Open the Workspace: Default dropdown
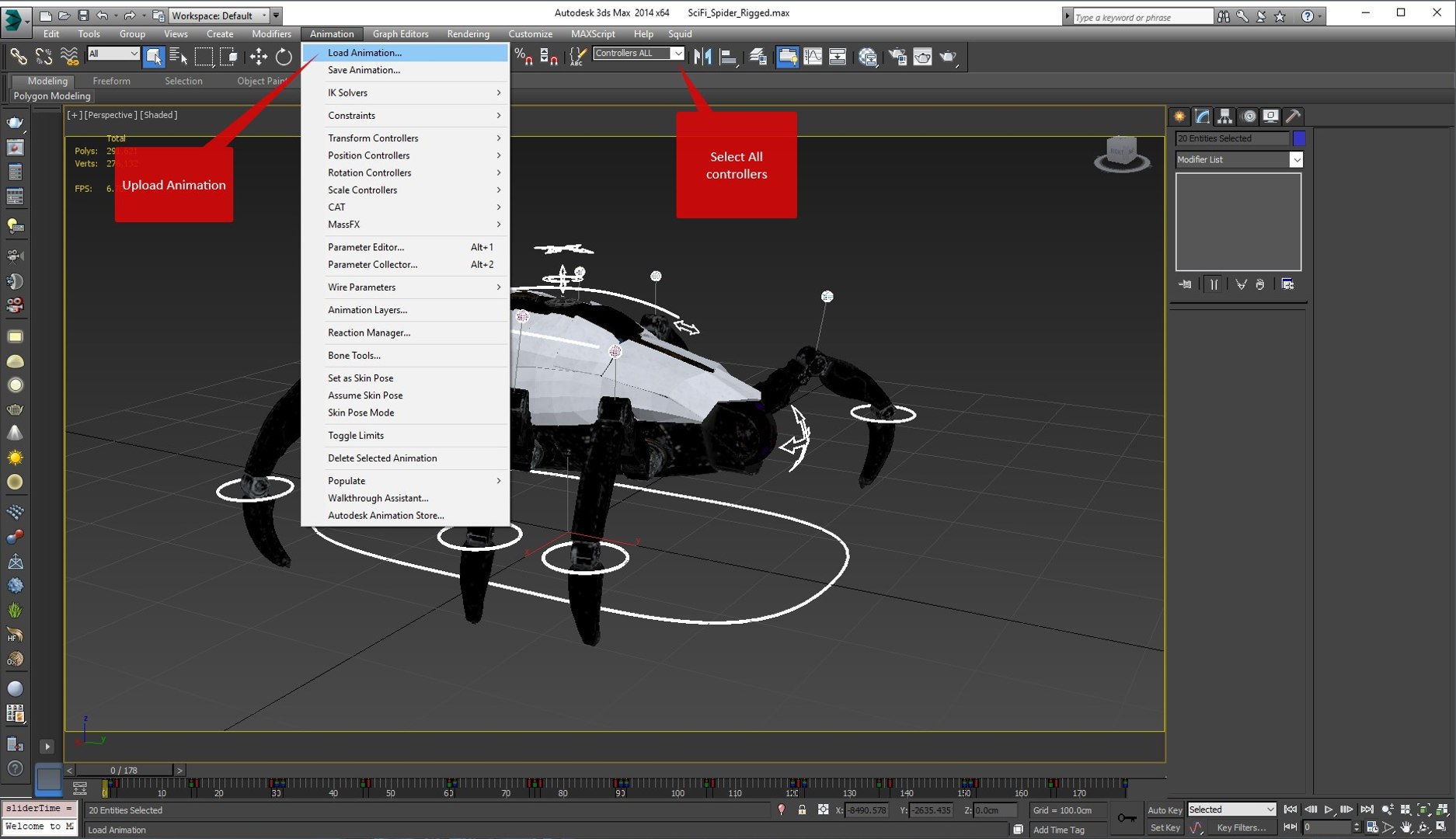This screenshot has height=839, width=1456. [x=219, y=16]
